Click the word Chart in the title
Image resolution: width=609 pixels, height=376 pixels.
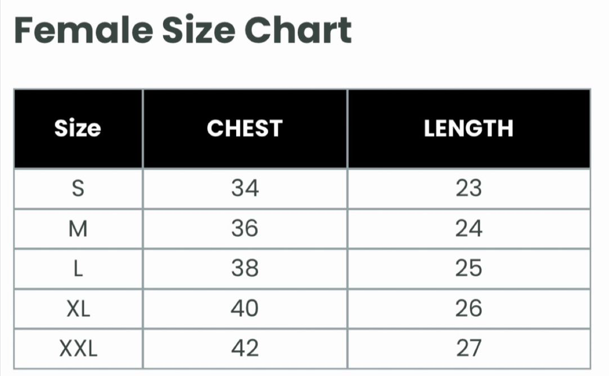tap(298, 30)
